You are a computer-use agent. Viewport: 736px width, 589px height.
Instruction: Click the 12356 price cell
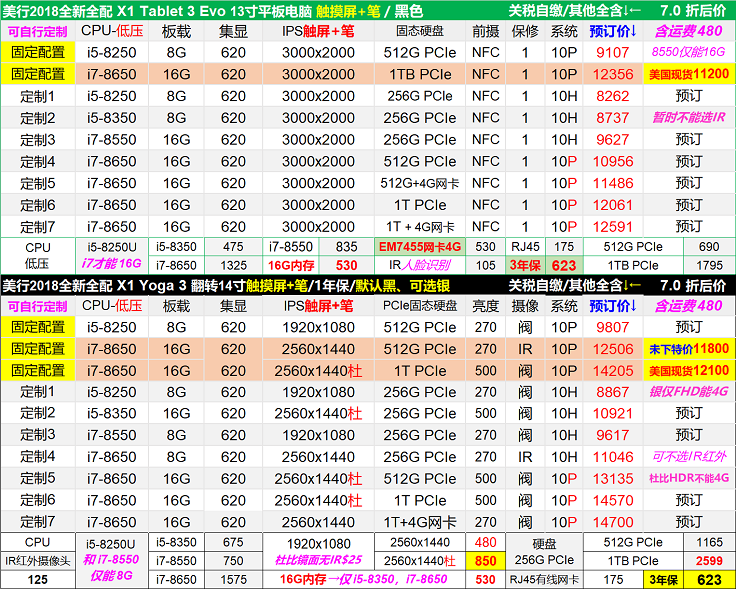point(612,74)
